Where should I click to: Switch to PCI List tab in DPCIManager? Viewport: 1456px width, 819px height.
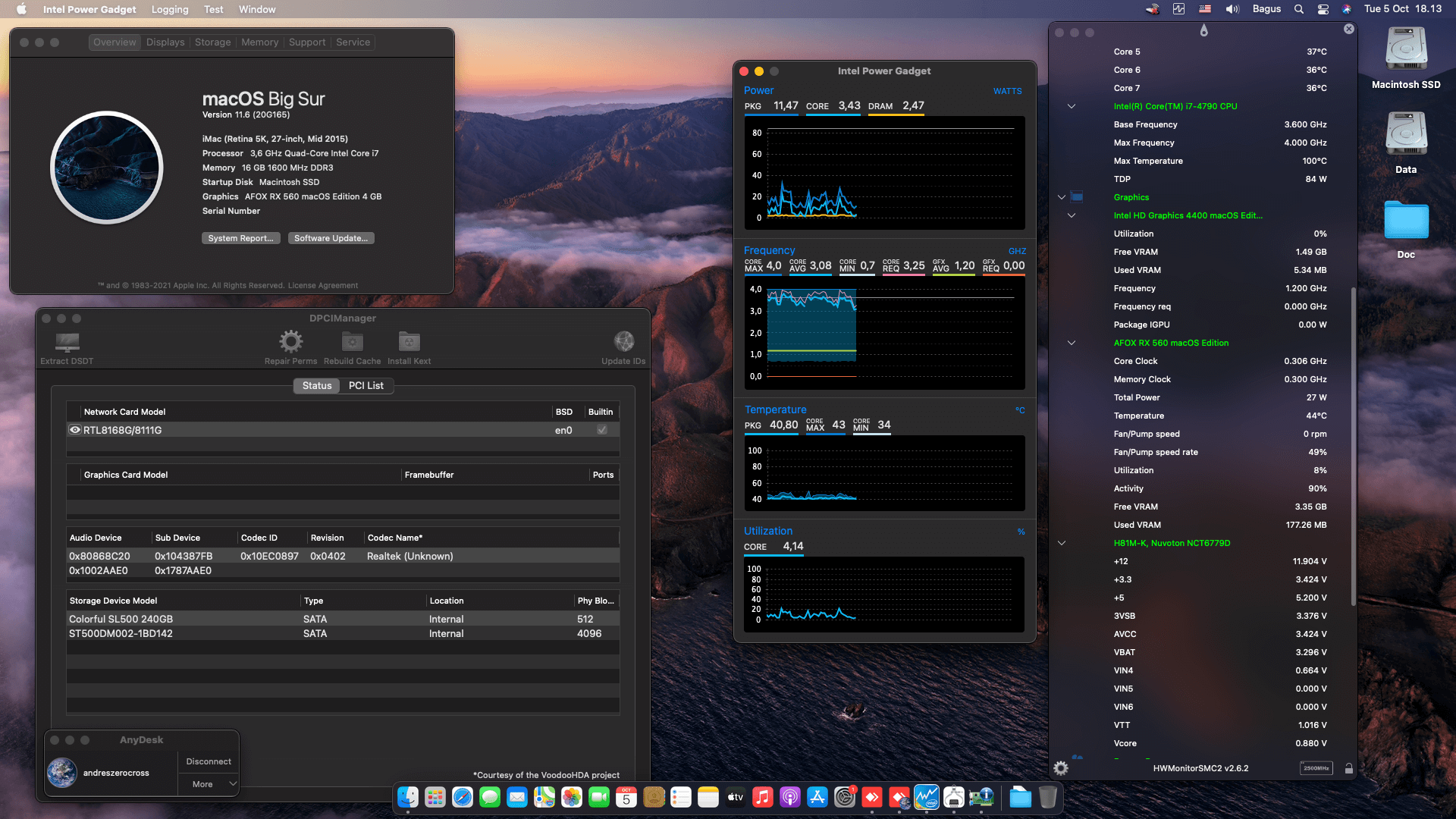point(366,386)
